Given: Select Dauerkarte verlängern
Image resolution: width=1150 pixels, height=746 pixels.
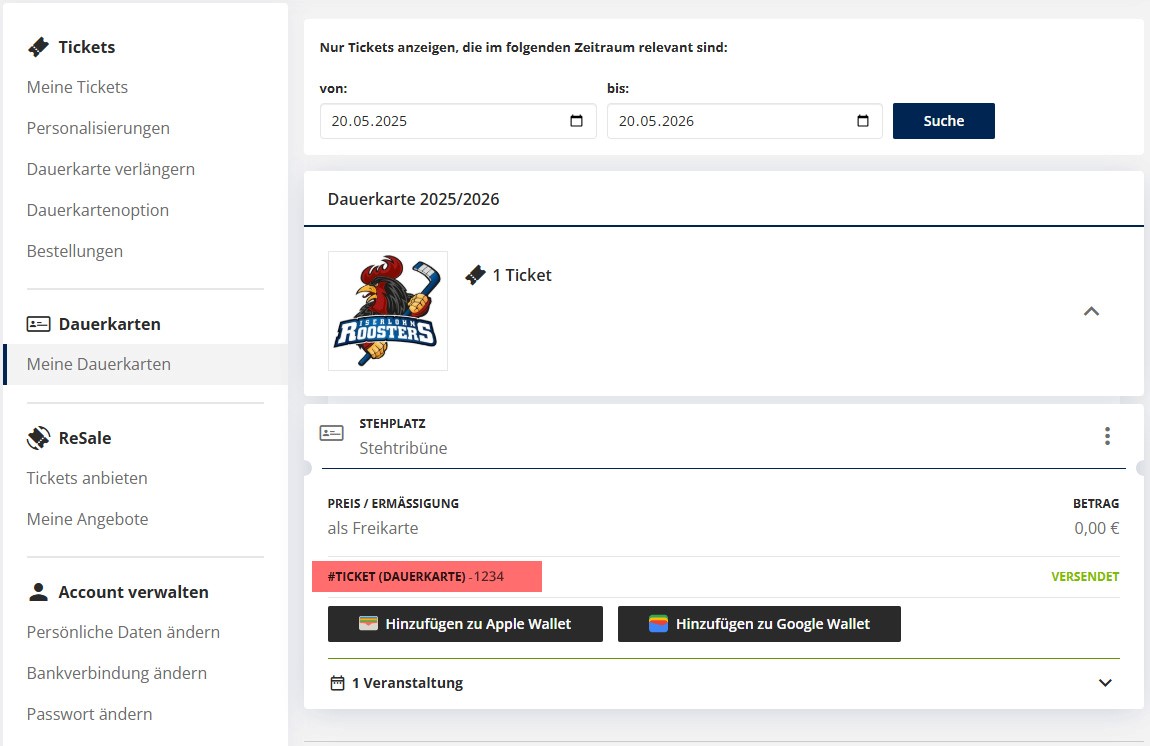Looking at the screenshot, I should click(x=111, y=169).
